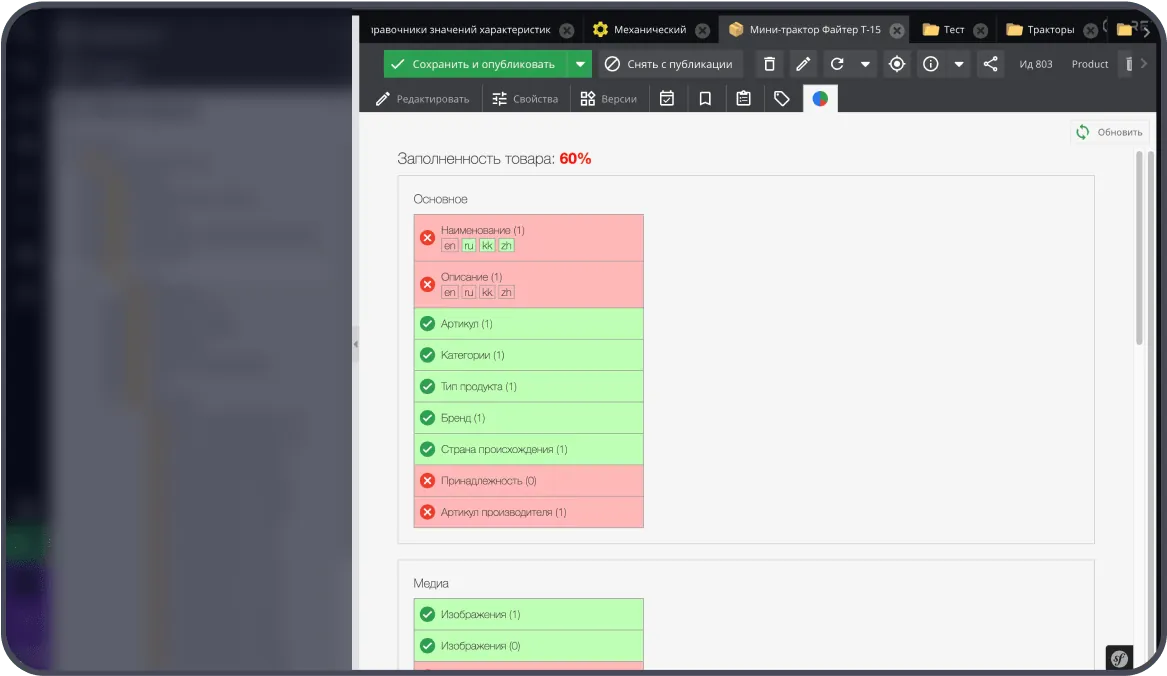Open the bookmark icon tab

[x=705, y=98]
